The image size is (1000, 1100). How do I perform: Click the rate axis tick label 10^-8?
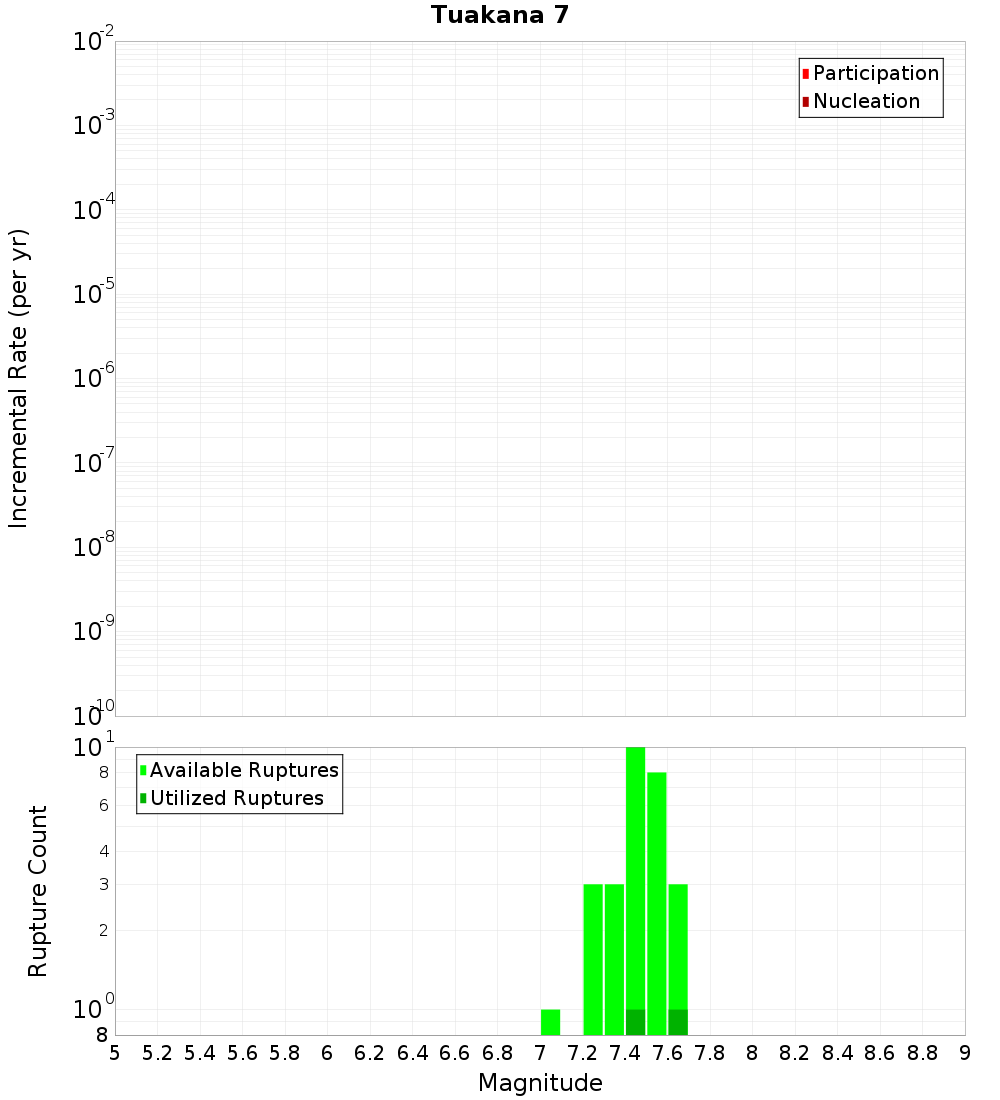click(93, 545)
